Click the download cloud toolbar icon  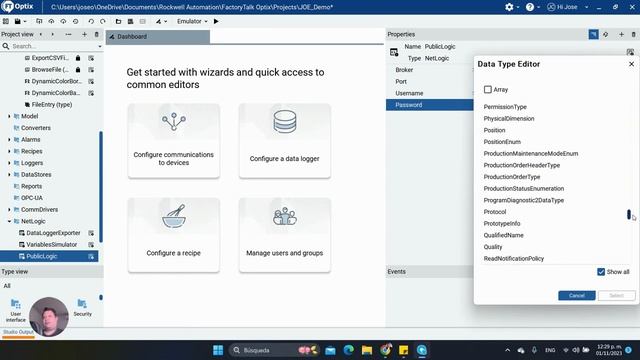(63, 21)
